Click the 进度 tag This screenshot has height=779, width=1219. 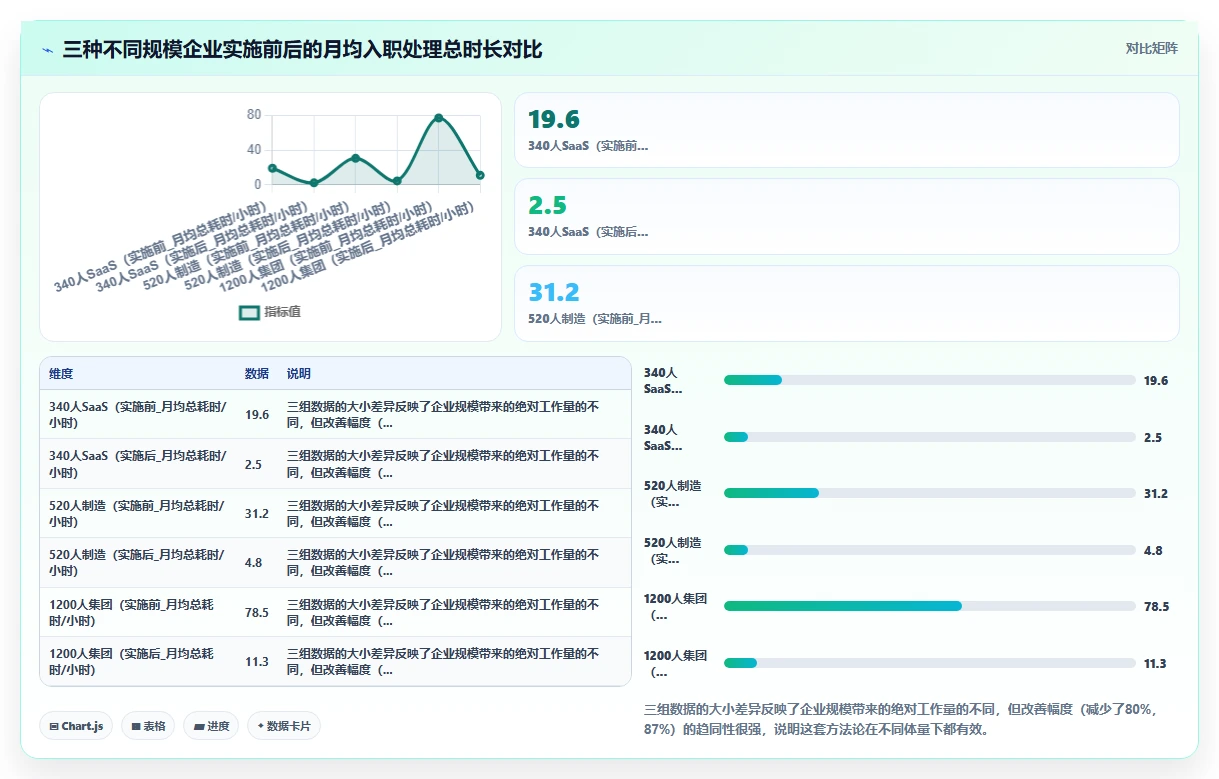211,726
